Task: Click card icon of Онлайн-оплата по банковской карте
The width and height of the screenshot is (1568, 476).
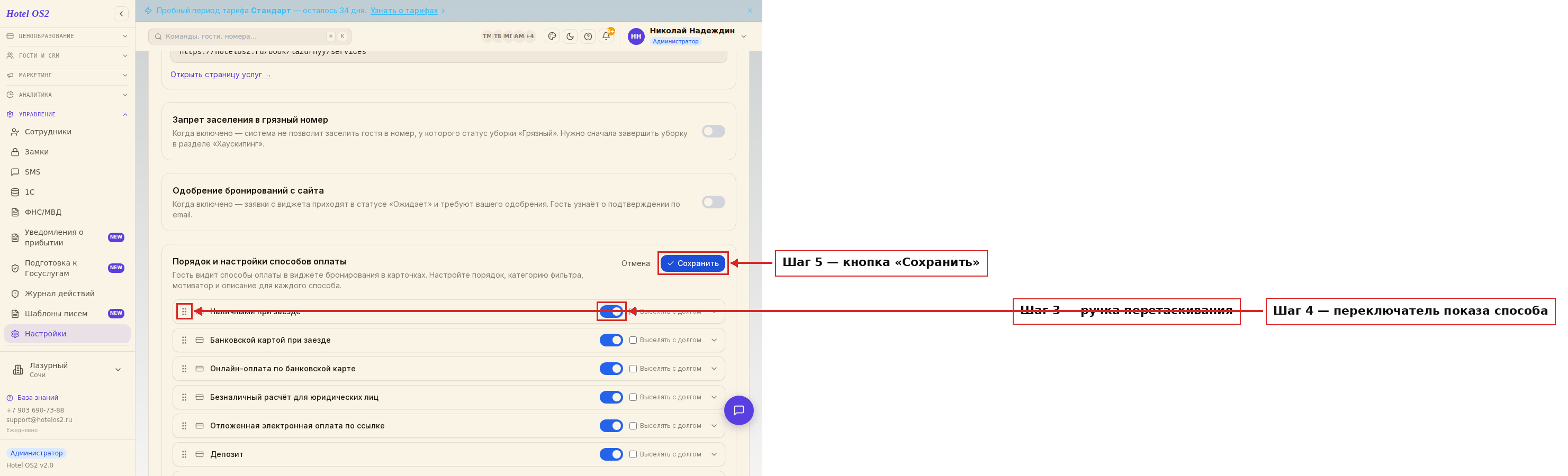Action: tap(199, 369)
